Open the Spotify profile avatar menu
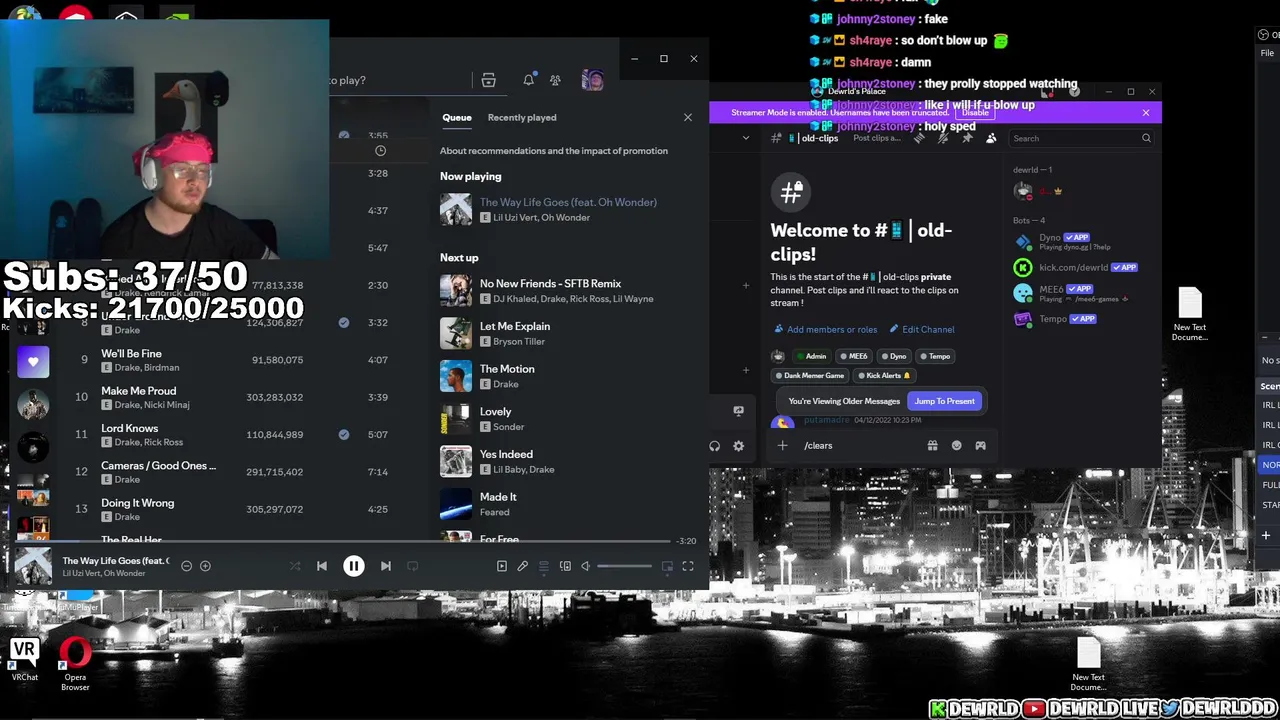The image size is (1280, 720). click(x=592, y=80)
